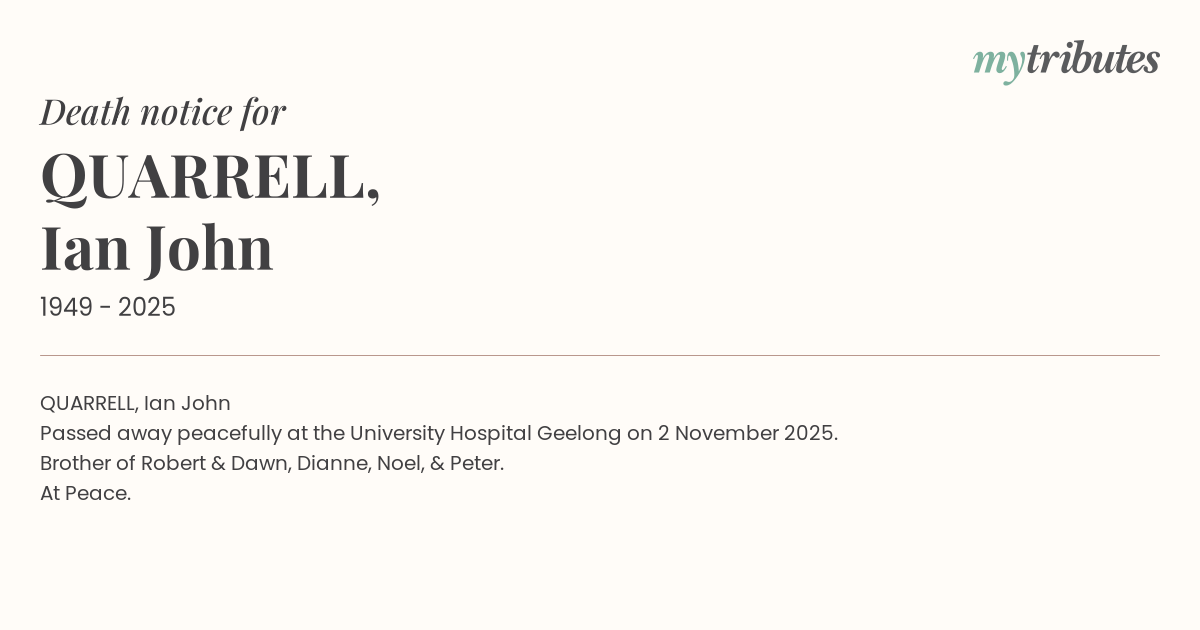
Task: Click the word "tributes" in the logo
Action: coord(1092,59)
